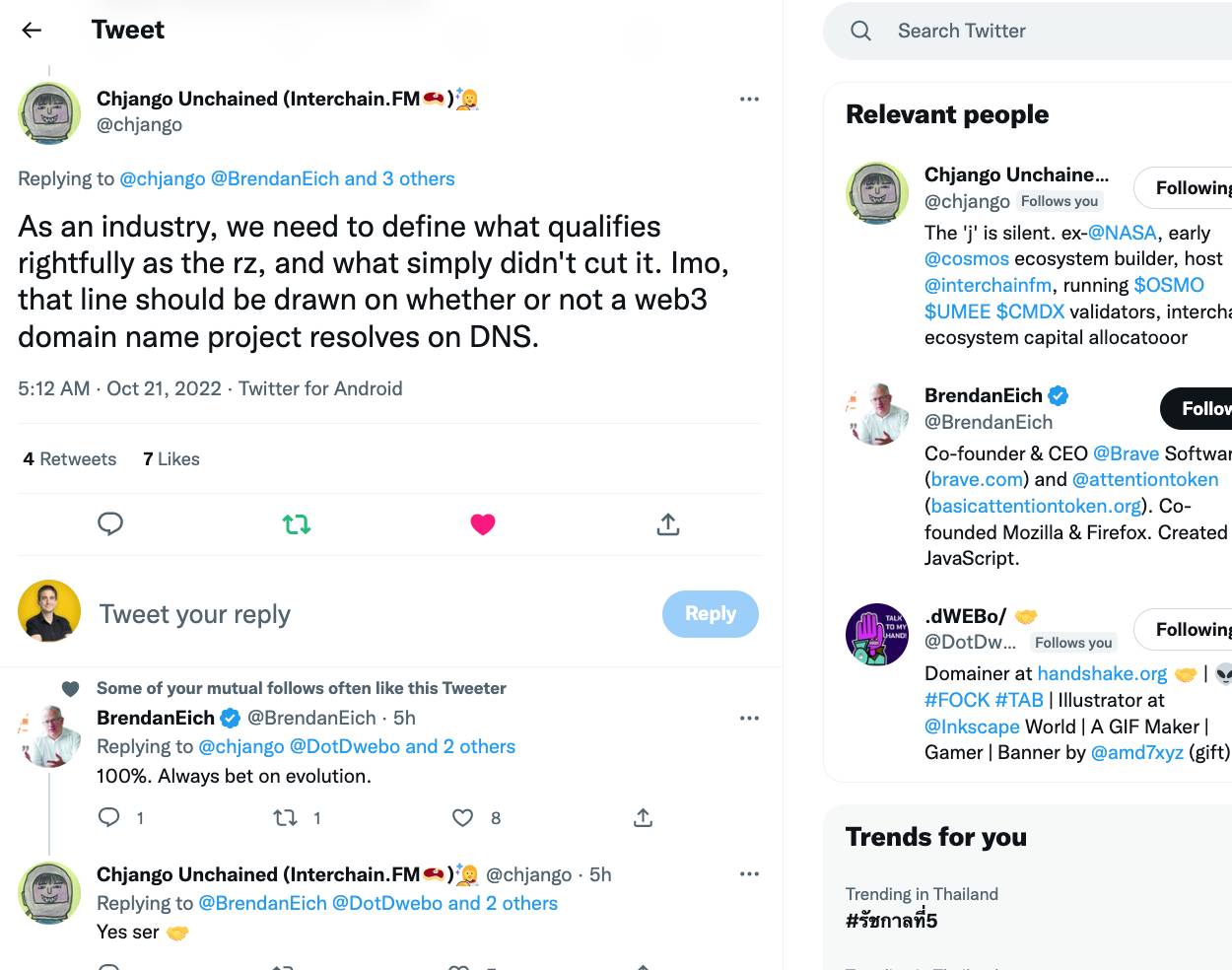Like BrendanEich's reply with the heart icon
Viewport: 1232px width, 970px height.
pos(462,817)
